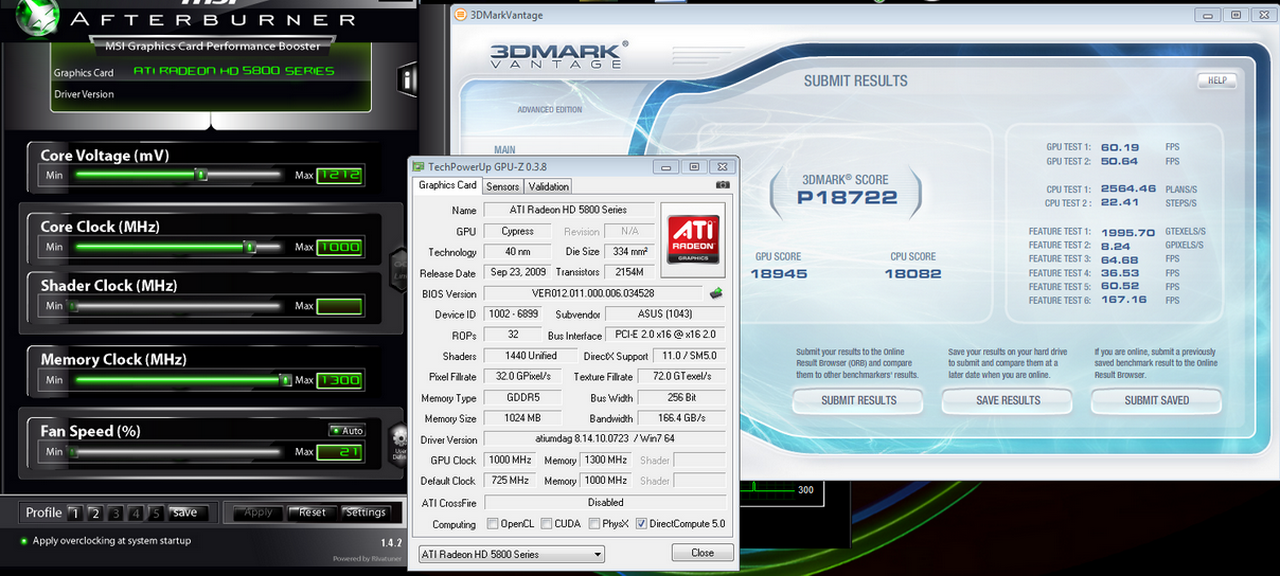The width and height of the screenshot is (1280, 576).
Task: Click the Apply button in Afterburner
Action: coord(258,513)
